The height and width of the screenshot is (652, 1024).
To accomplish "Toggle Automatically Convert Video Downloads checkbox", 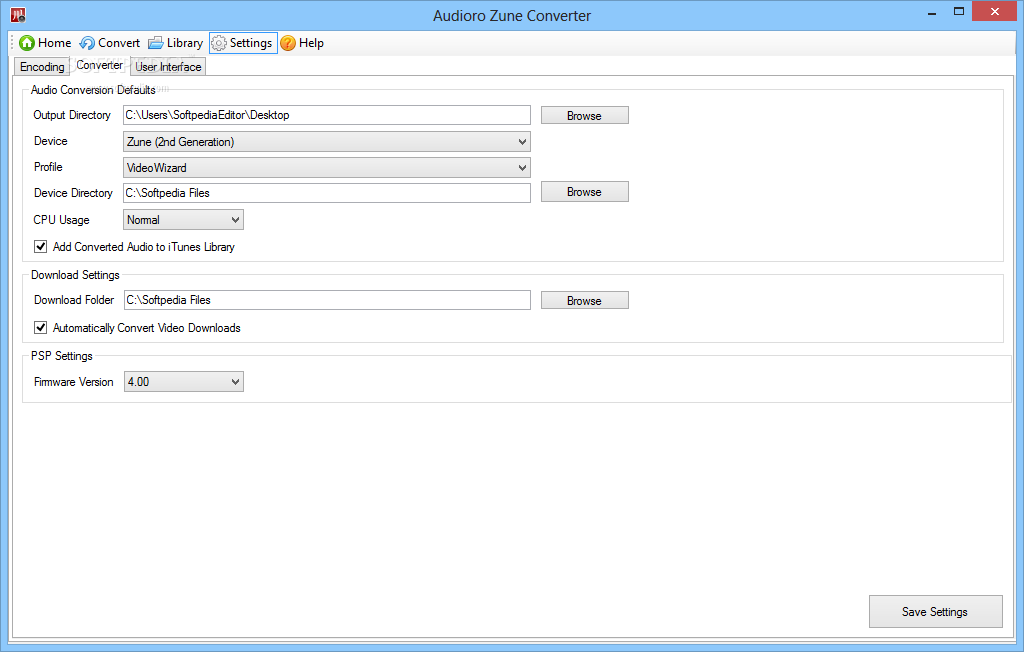I will click(40, 328).
